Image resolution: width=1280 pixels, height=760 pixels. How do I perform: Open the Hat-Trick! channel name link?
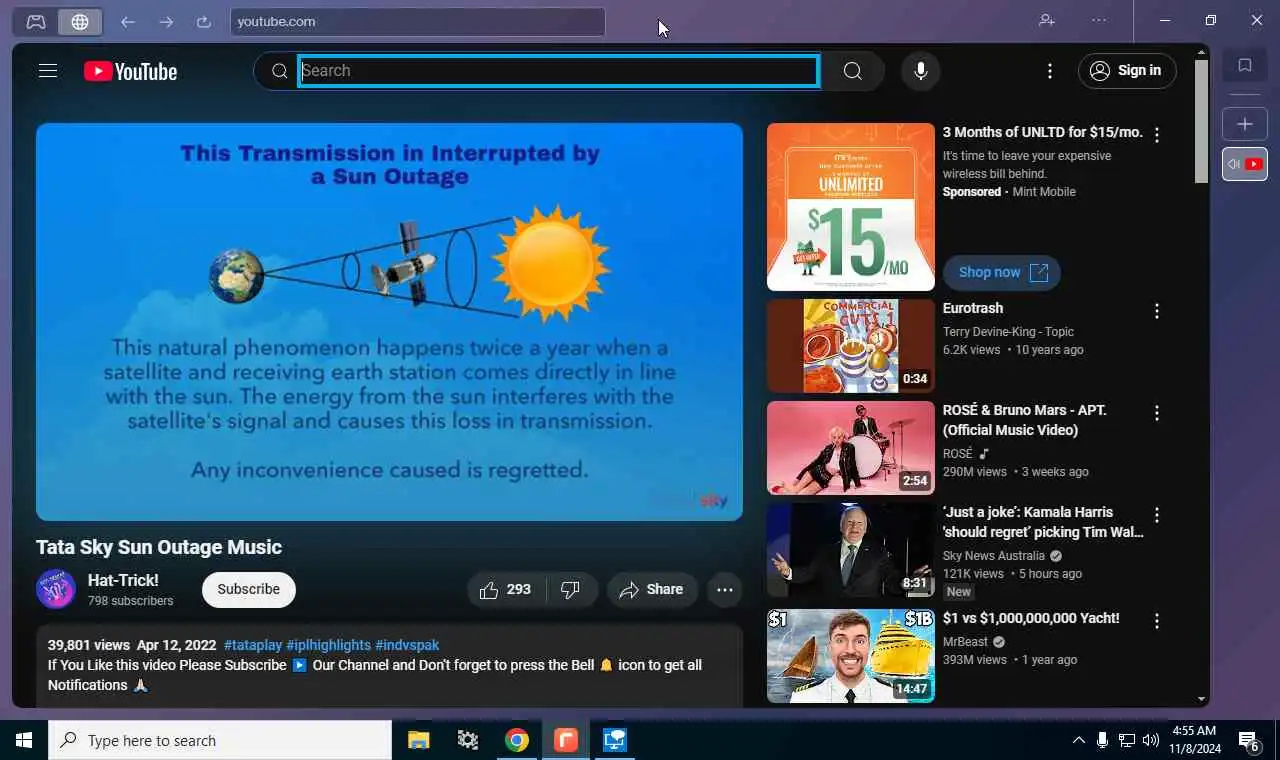point(123,580)
